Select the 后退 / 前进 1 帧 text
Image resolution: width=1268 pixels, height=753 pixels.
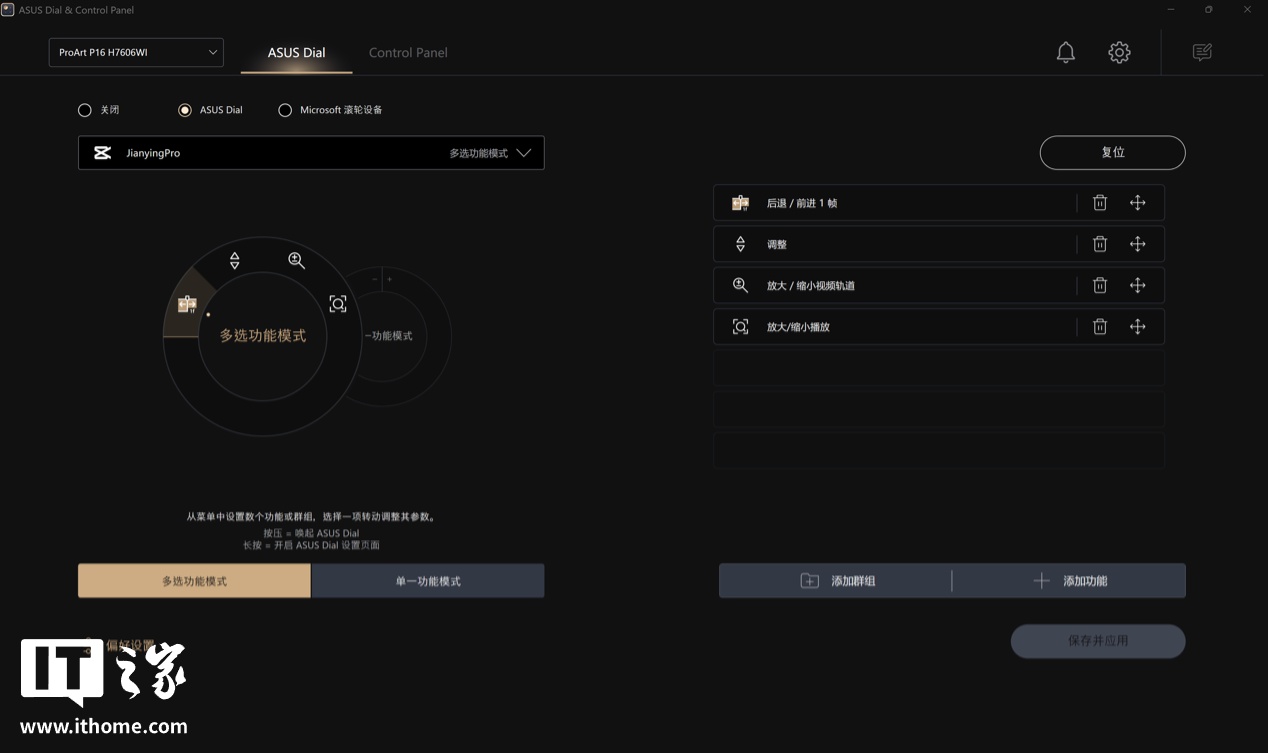click(x=802, y=203)
